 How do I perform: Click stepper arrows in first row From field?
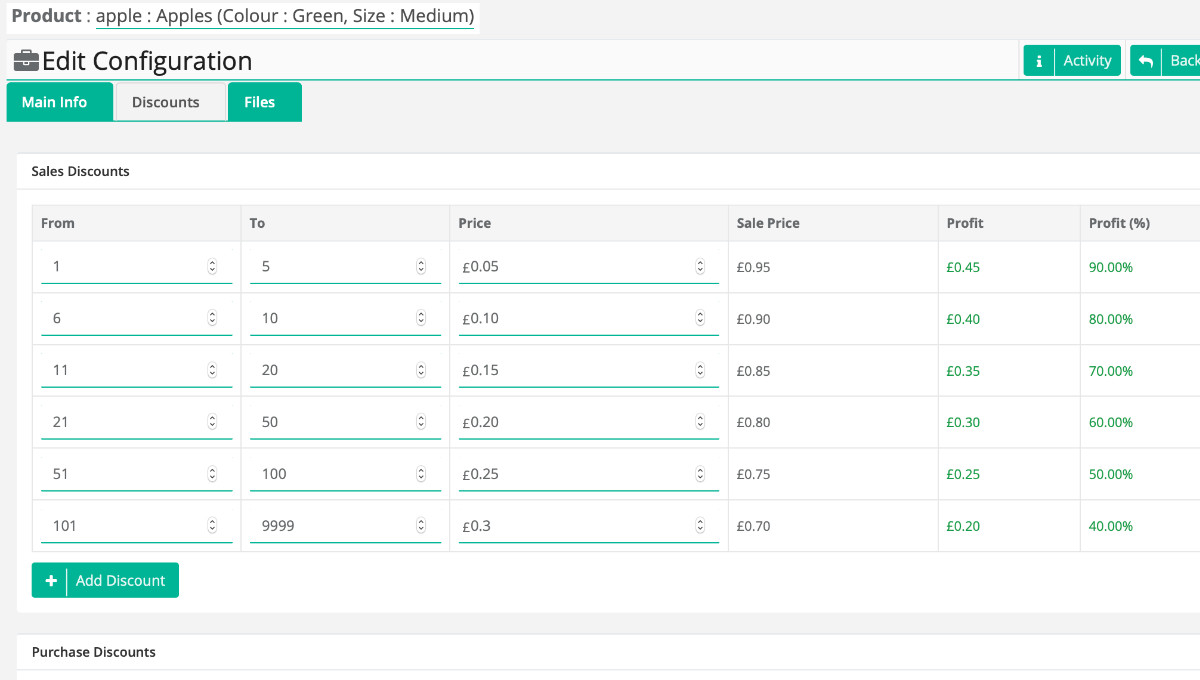click(x=212, y=267)
